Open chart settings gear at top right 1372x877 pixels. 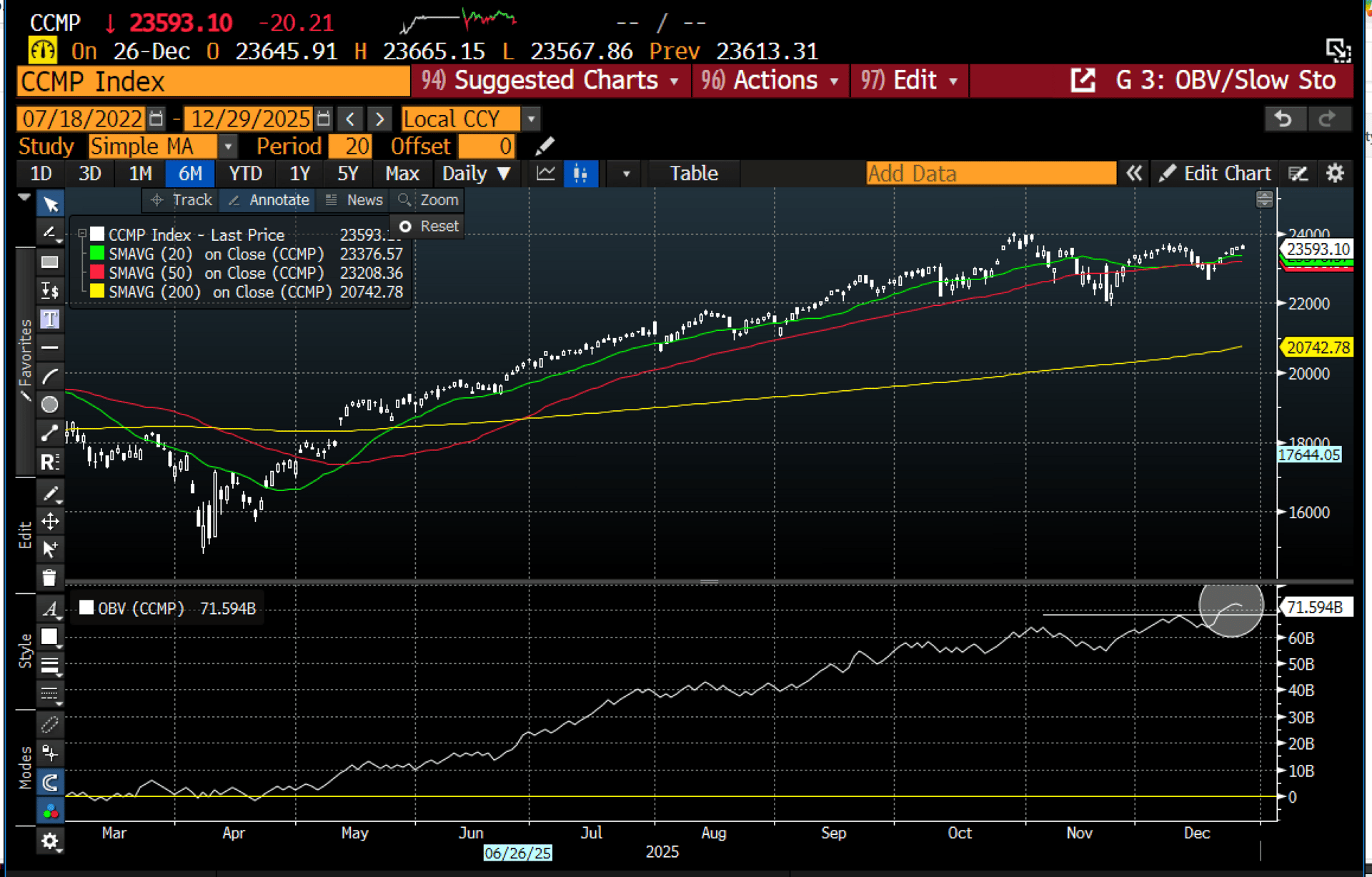(x=1335, y=174)
